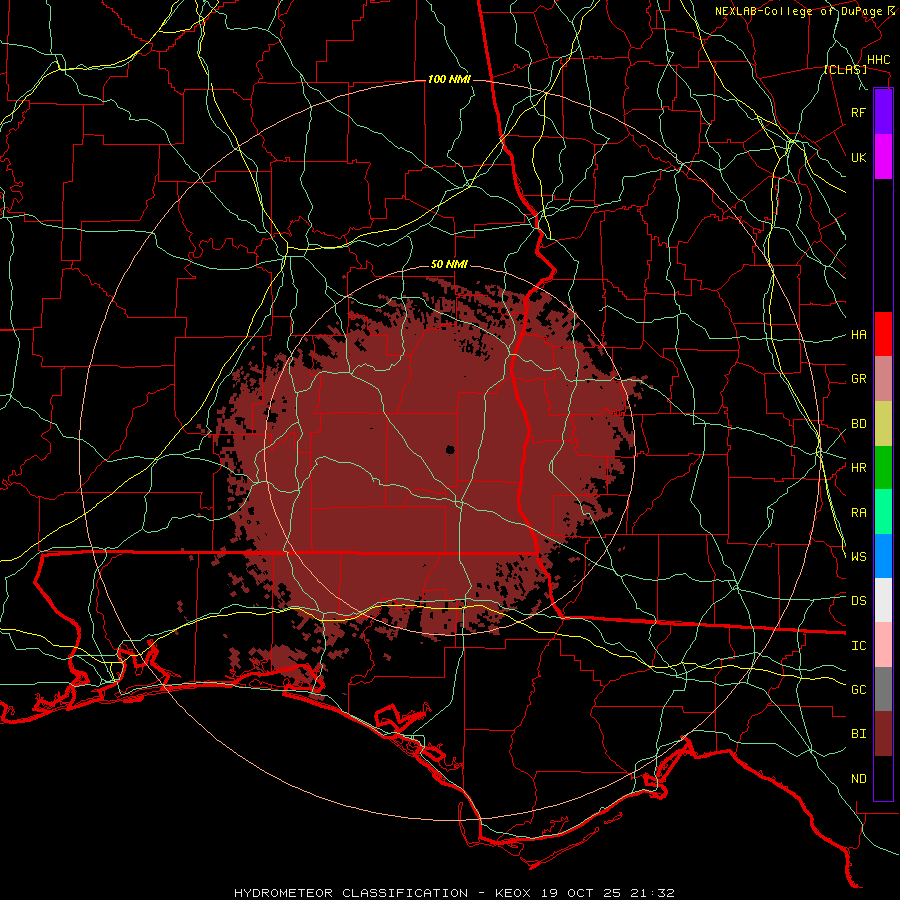Click the ND black legend color block
900x900 pixels.
point(883,778)
